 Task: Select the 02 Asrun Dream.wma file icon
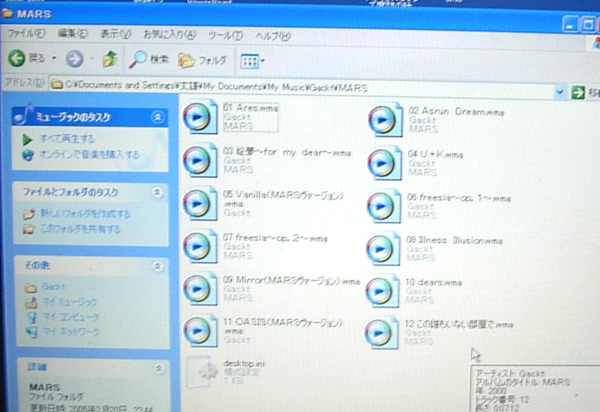(x=385, y=120)
